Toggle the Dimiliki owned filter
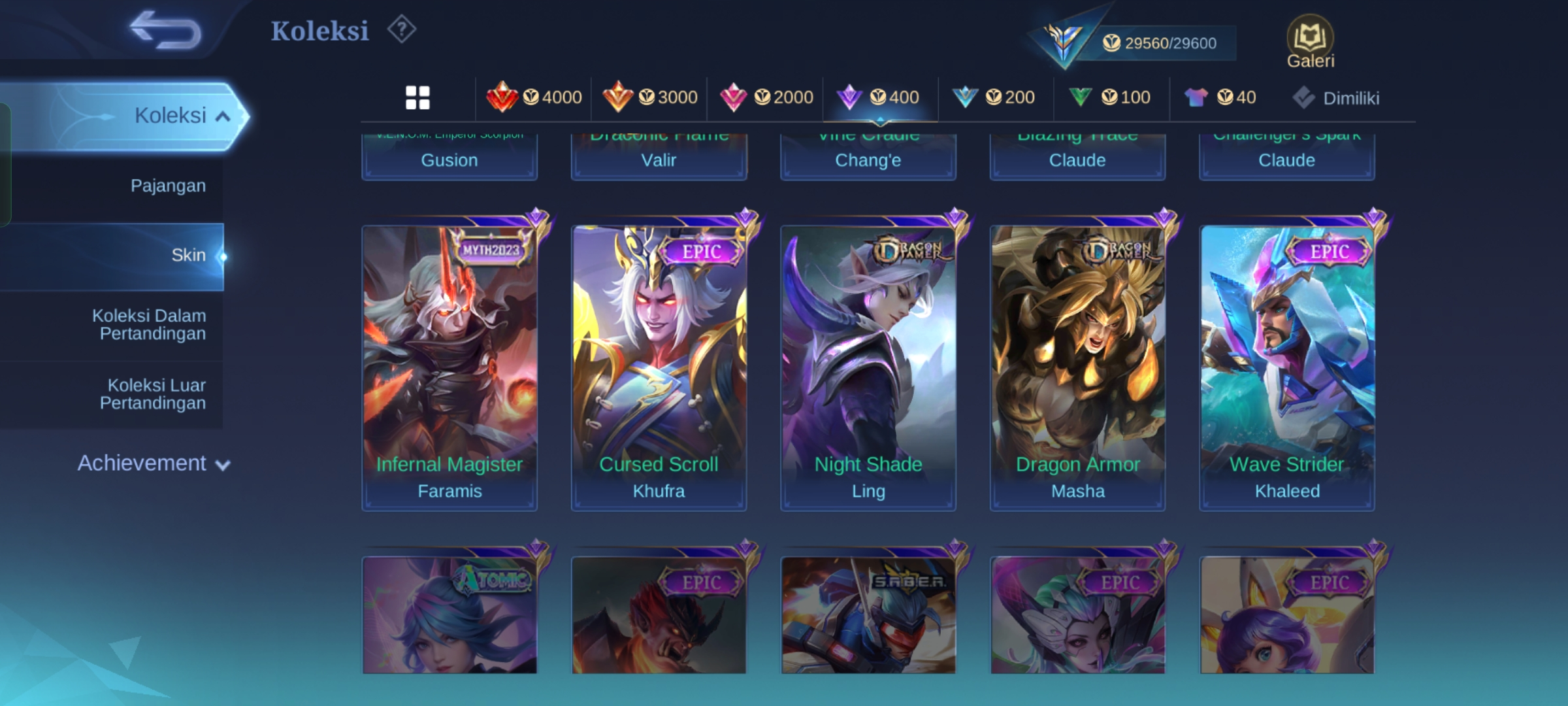The height and width of the screenshot is (706, 1568). point(1335,98)
